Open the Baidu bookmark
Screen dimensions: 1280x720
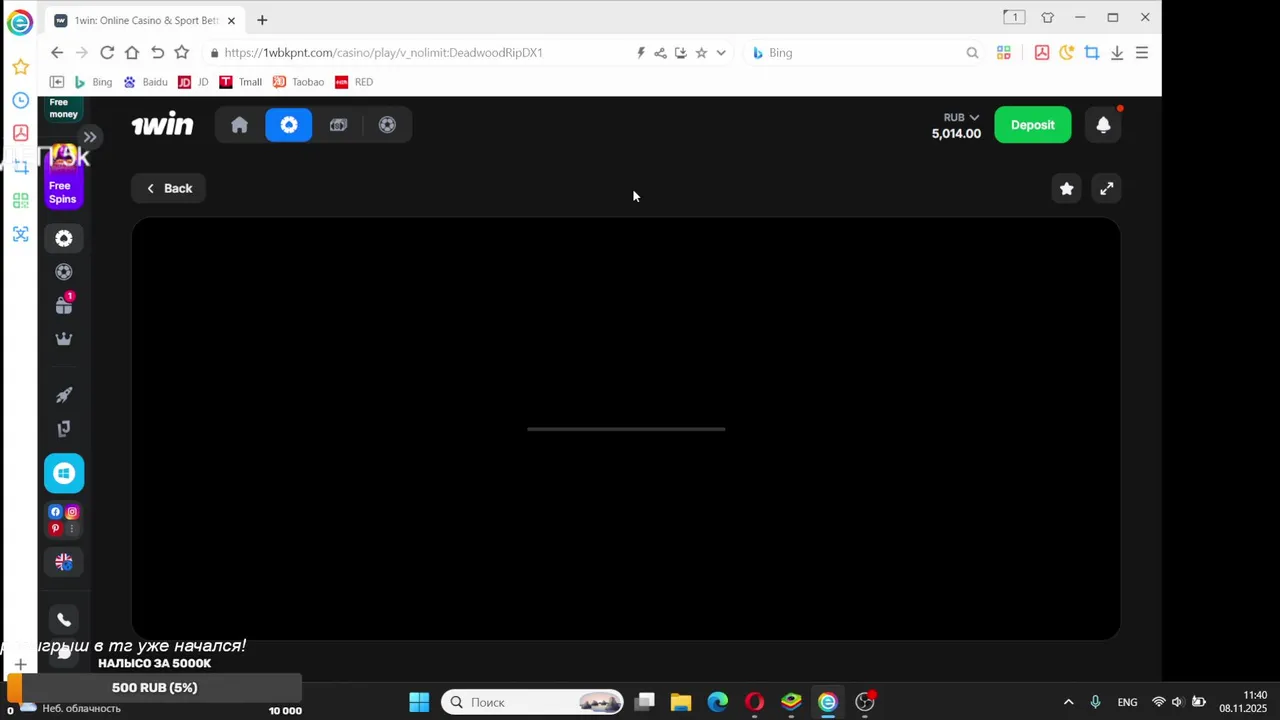[146, 82]
